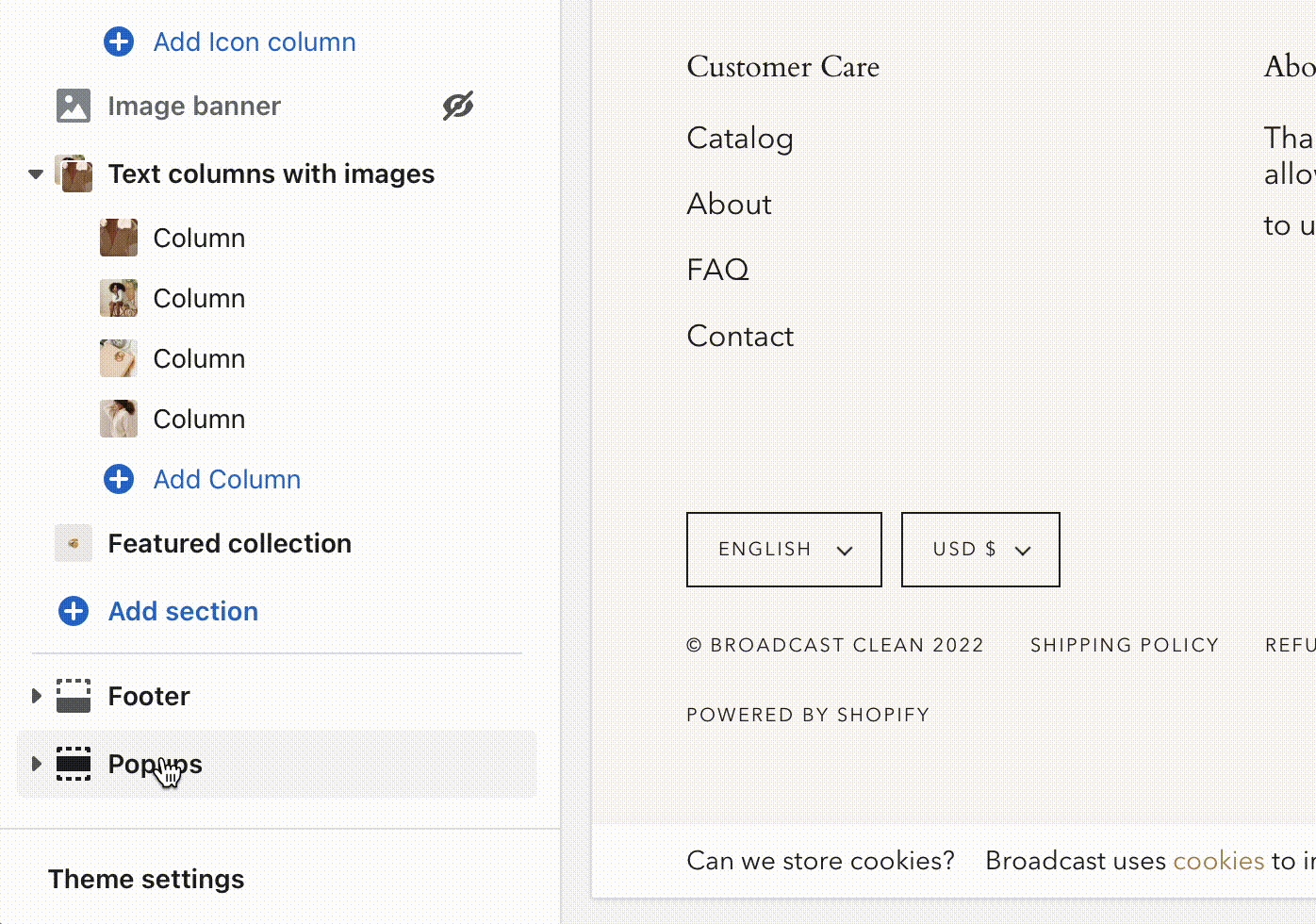Open the Featured collection section

(x=229, y=544)
